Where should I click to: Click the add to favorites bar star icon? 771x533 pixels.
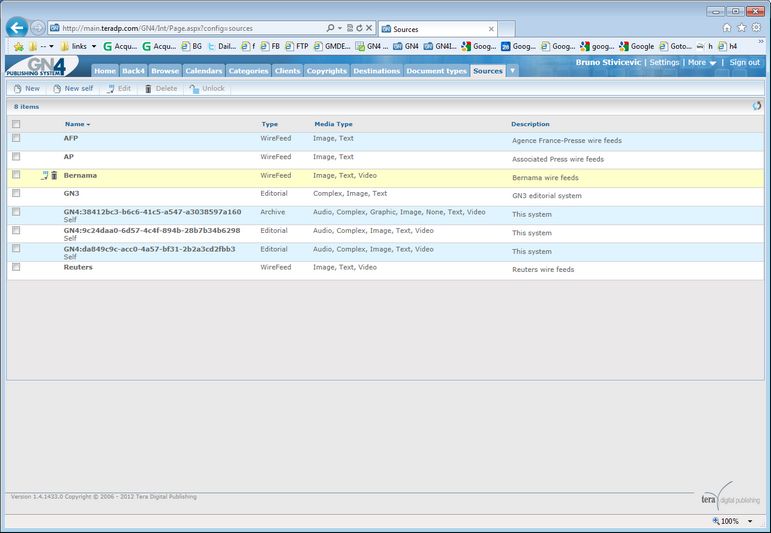pyautogui.click(x=19, y=46)
